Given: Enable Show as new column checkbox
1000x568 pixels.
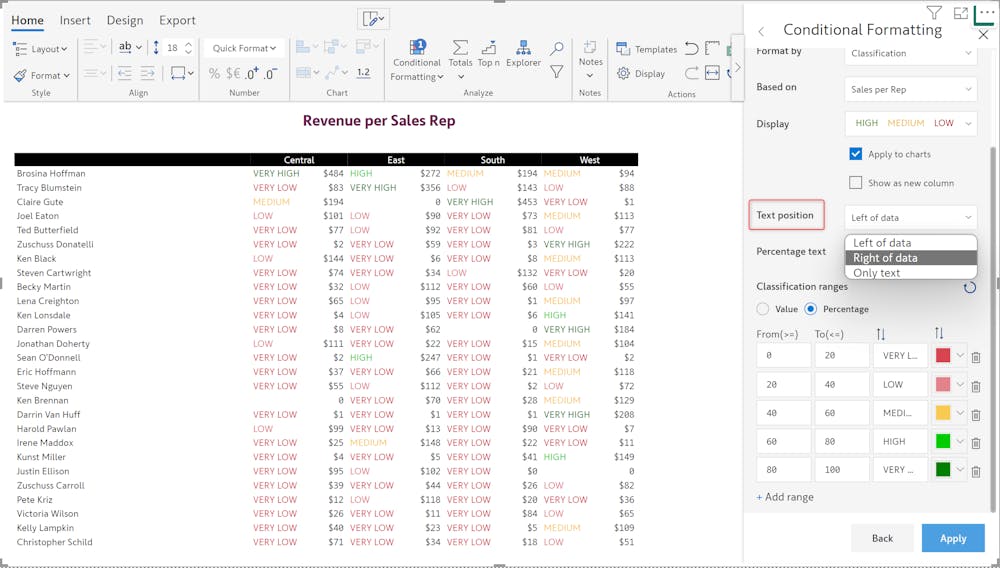Looking at the screenshot, I should tap(855, 183).
